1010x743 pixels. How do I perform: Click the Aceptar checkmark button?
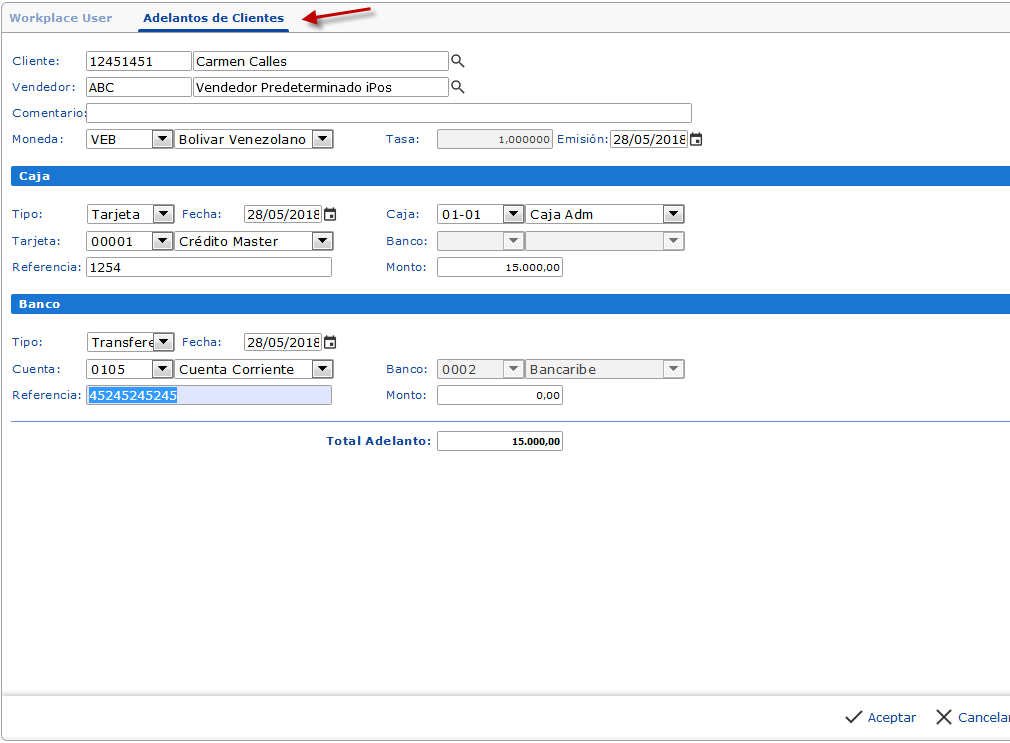(x=880, y=717)
